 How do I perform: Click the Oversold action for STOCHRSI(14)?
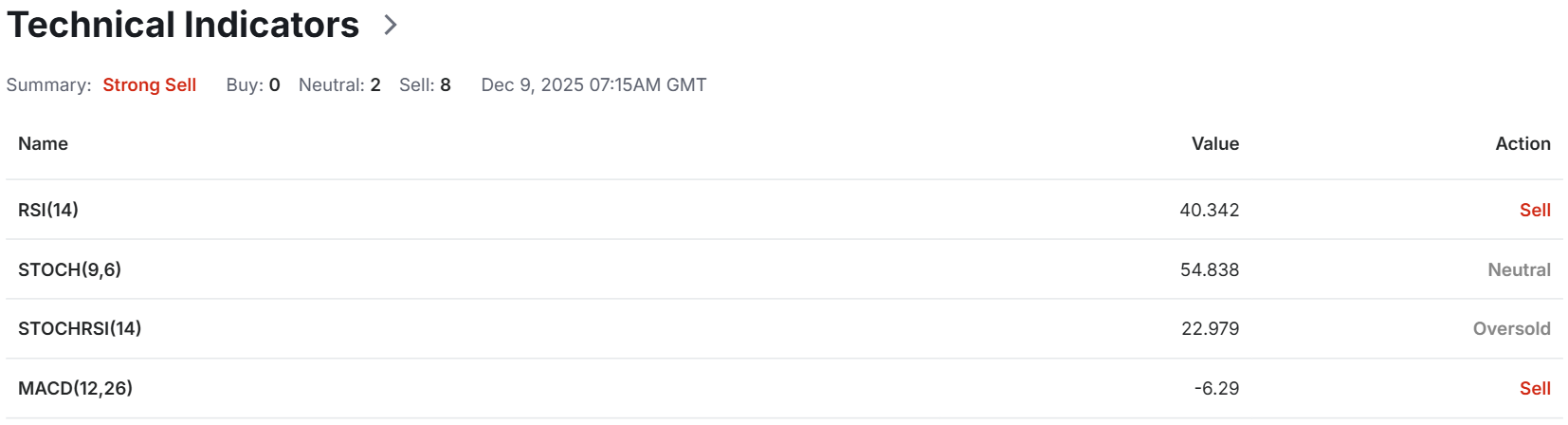pos(1512,328)
